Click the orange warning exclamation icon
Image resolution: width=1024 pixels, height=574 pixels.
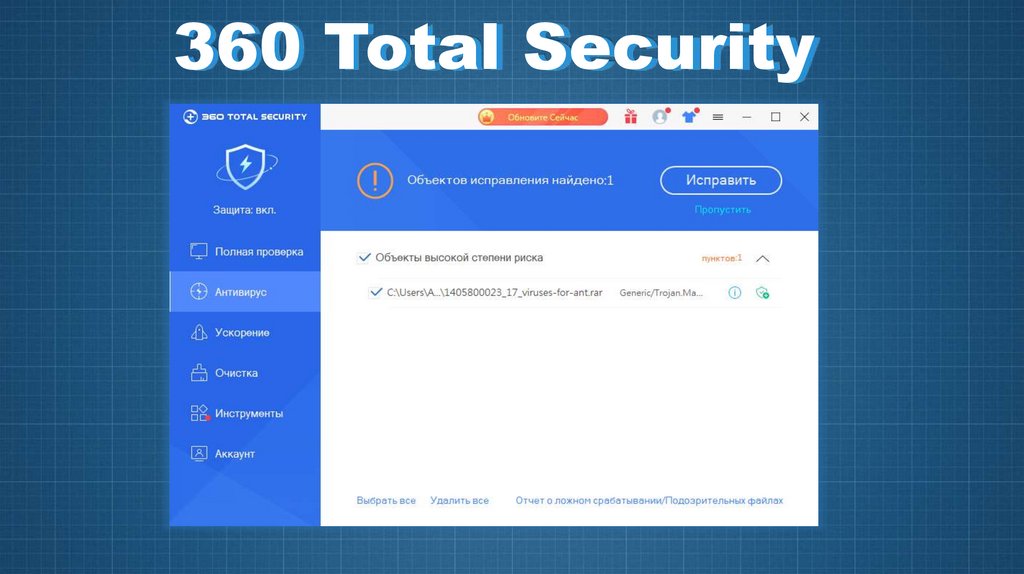pyautogui.click(x=375, y=180)
